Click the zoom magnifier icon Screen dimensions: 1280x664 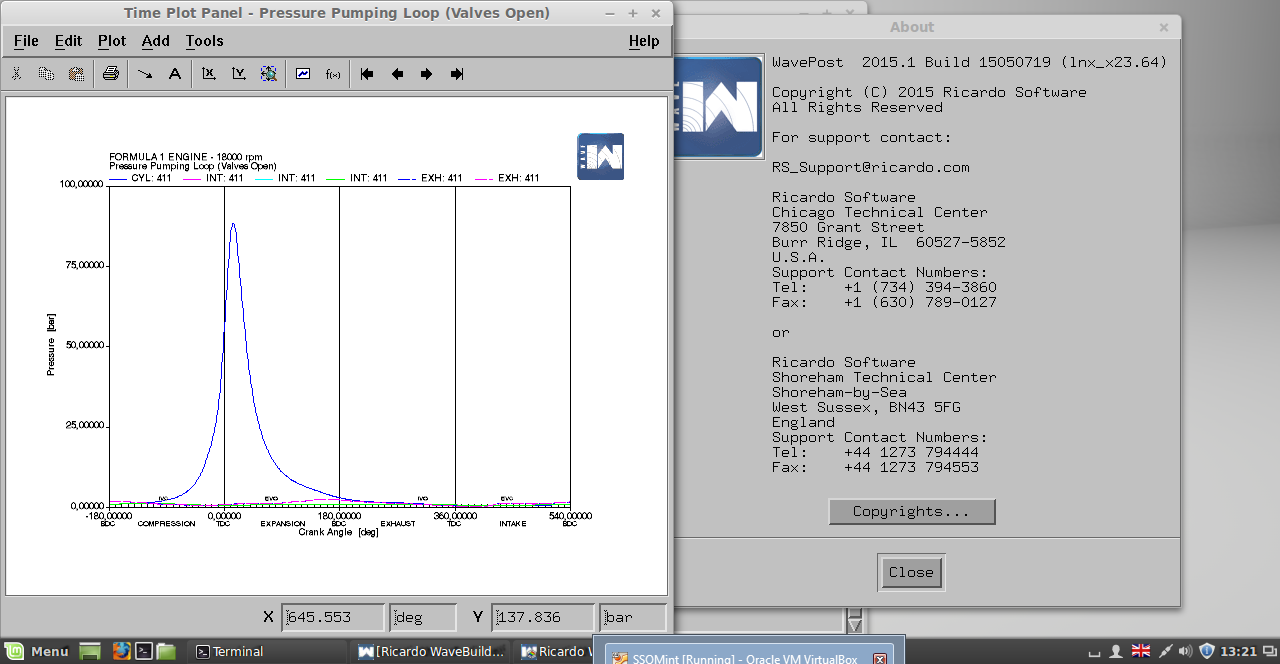[268, 74]
